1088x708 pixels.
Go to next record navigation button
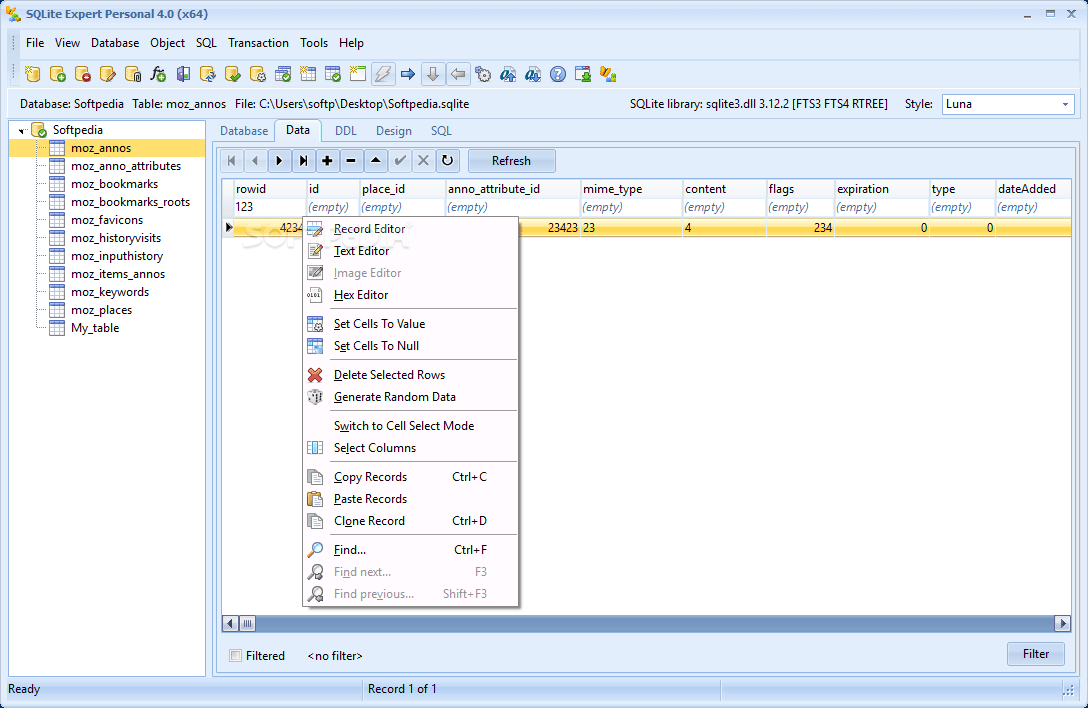279,161
